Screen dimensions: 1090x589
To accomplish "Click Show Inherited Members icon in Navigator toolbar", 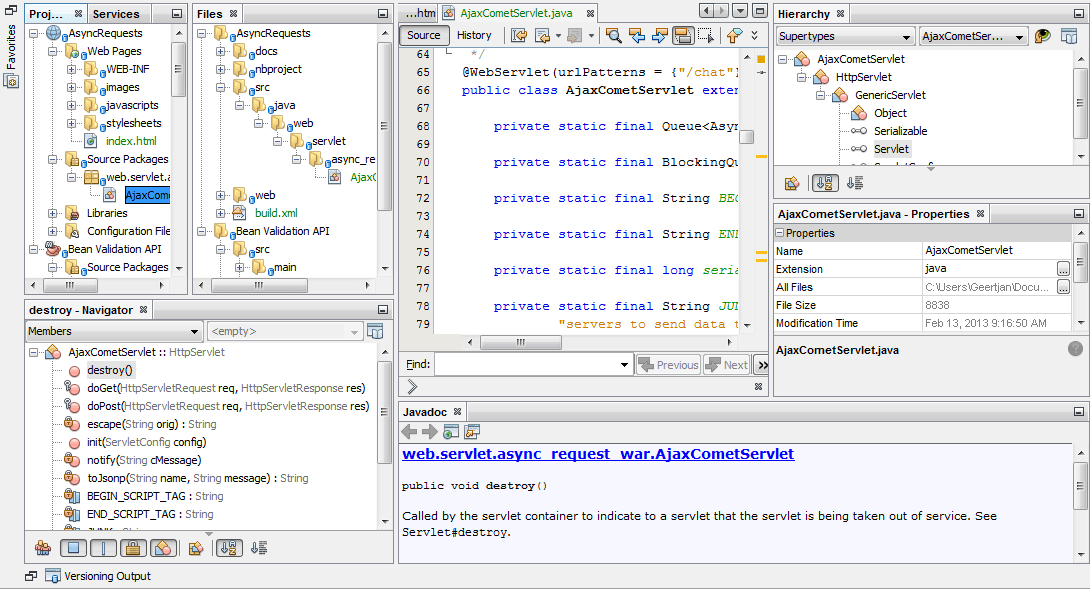I will (x=43, y=548).
